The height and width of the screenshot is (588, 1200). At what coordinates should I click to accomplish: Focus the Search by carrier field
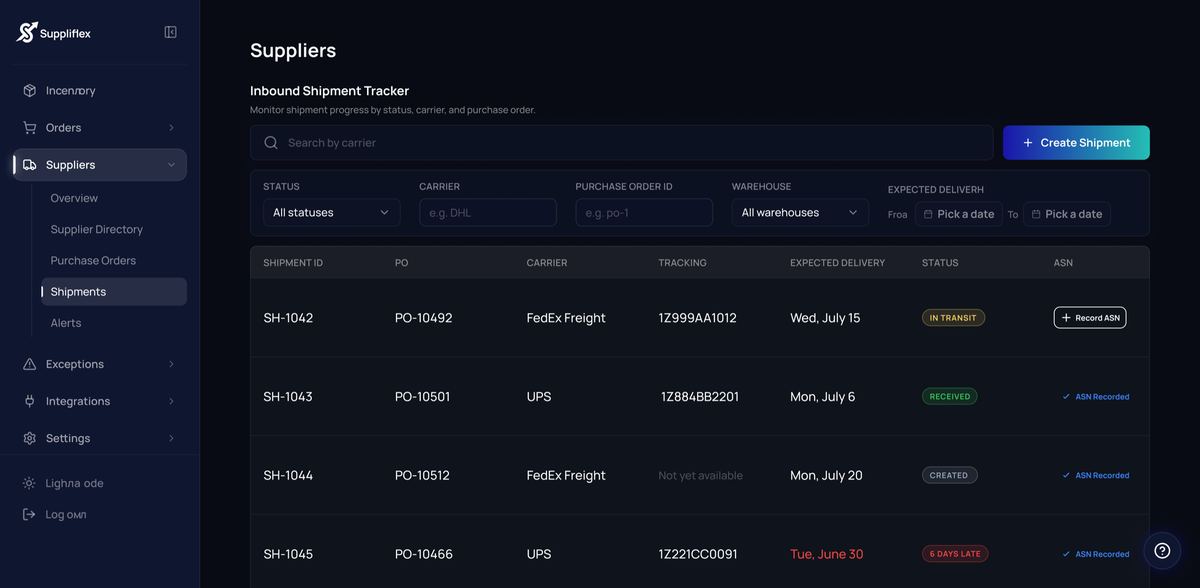(621, 143)
